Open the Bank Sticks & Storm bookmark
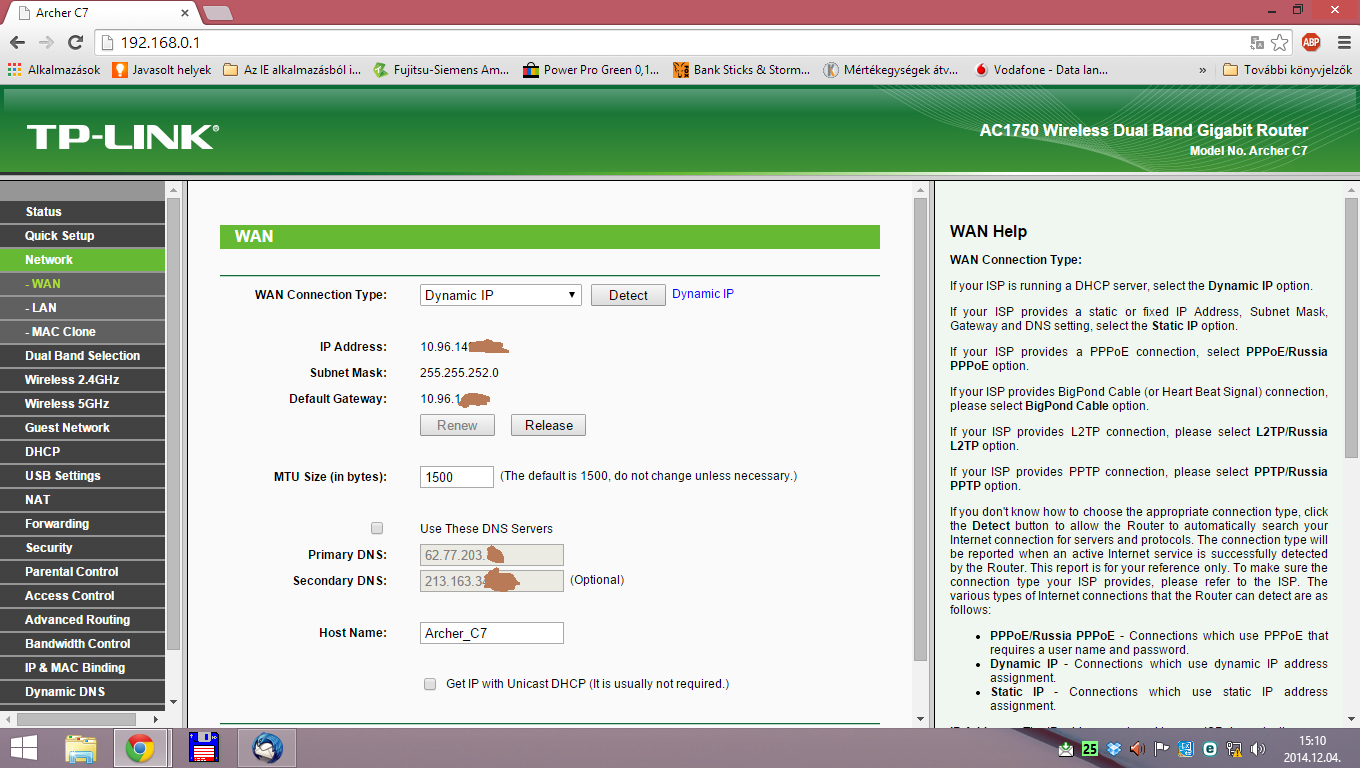Viewport: 1360px width, 768px height. (741, 70)
